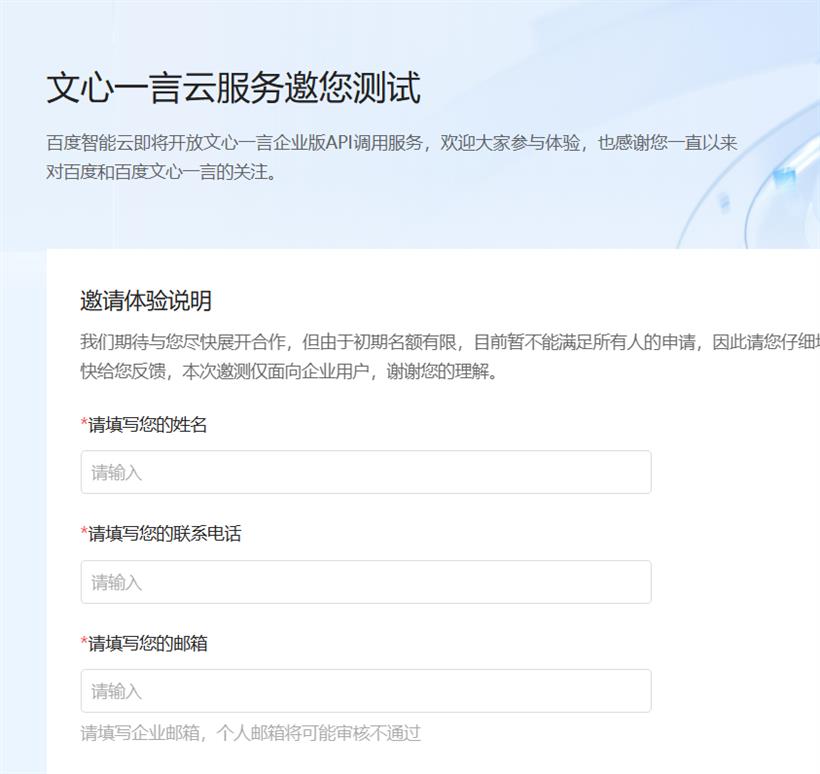Click the line 对百度和百度文心一言的关注
Viewport: 820px width, 774px height.
coord(161,172)
